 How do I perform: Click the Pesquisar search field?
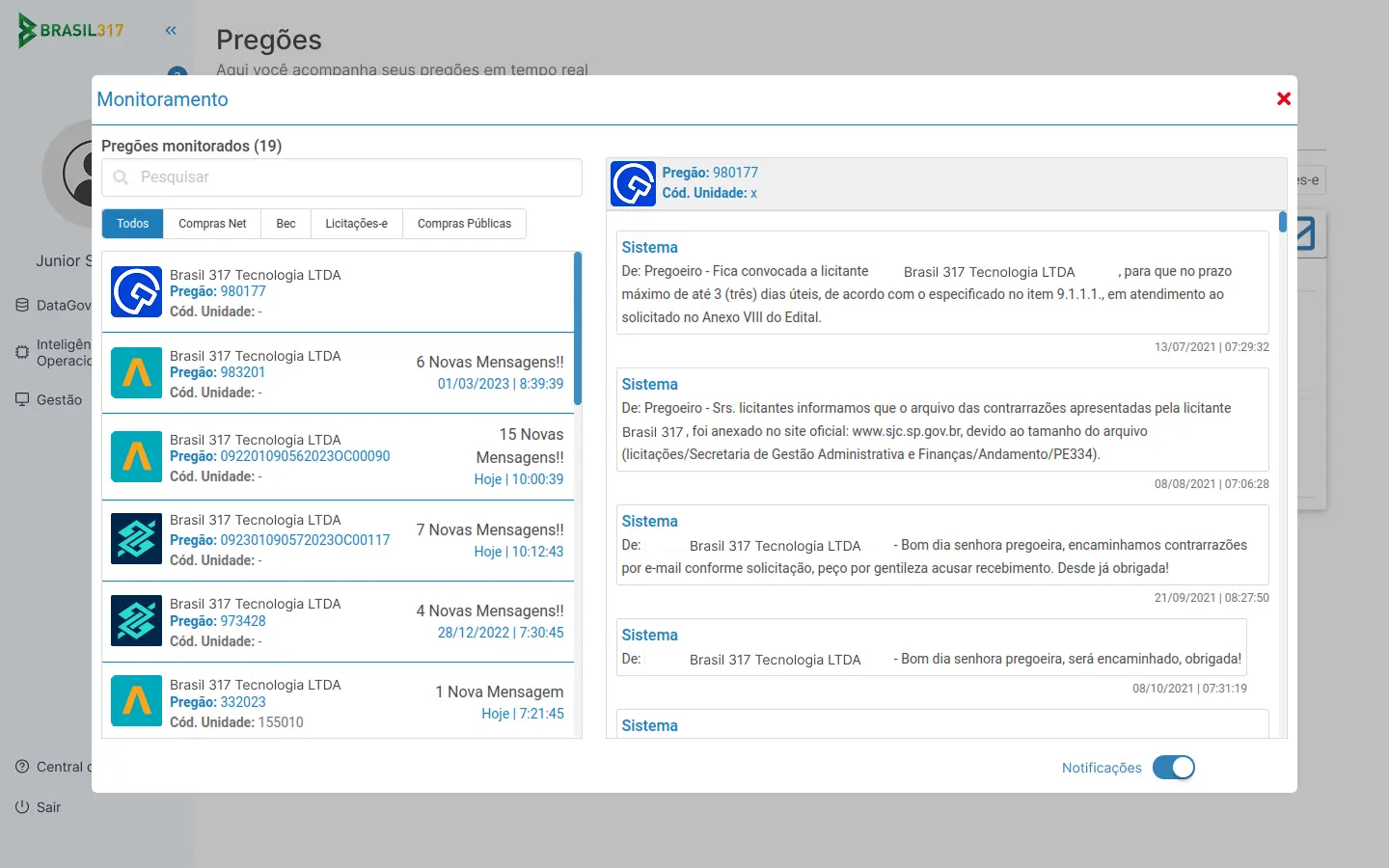click(342, 177)
